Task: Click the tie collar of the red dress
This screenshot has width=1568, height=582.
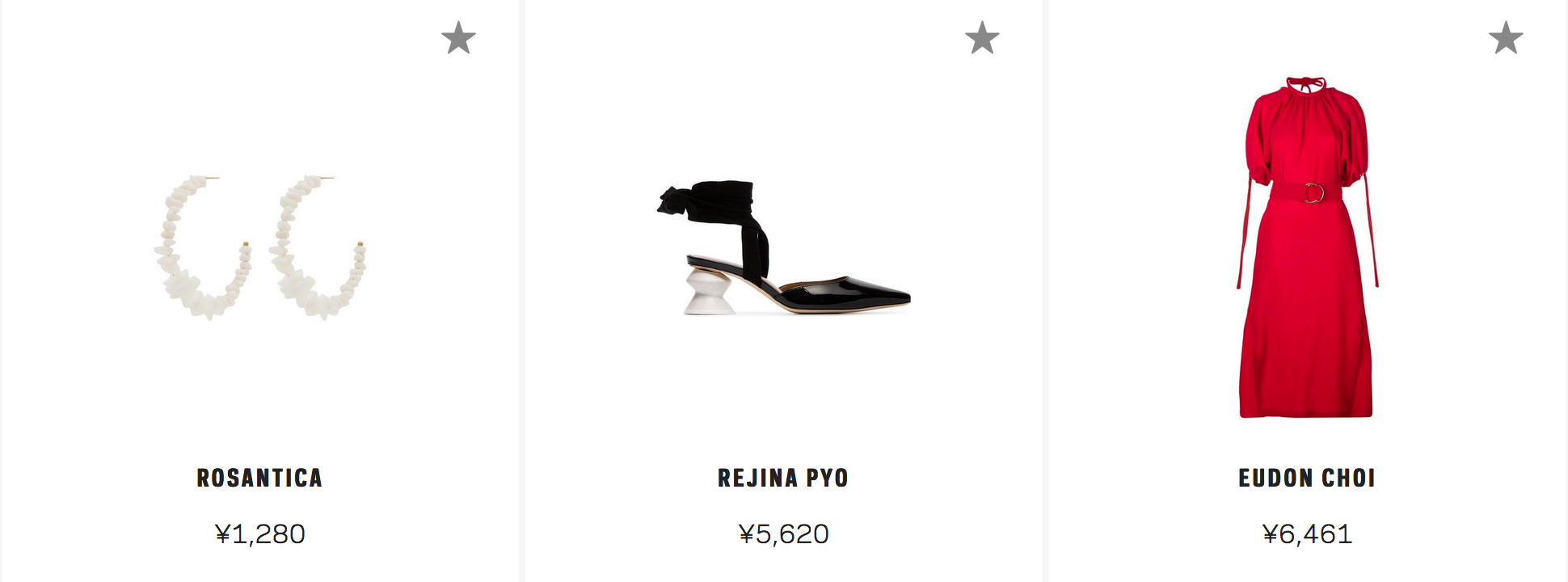Action: tap(1306, 84)
